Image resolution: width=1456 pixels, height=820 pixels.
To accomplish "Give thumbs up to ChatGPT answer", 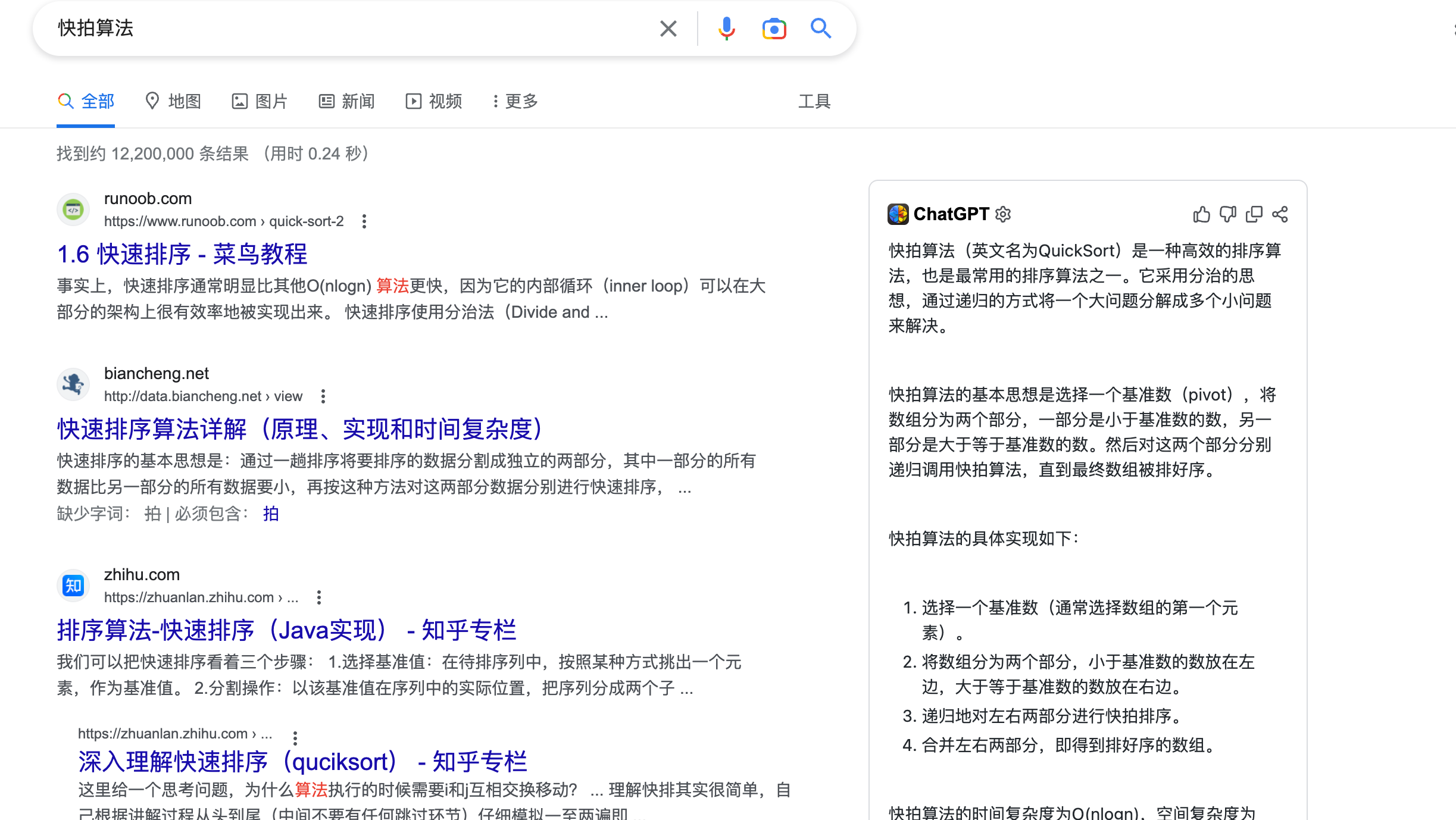I will (1201, 214).
